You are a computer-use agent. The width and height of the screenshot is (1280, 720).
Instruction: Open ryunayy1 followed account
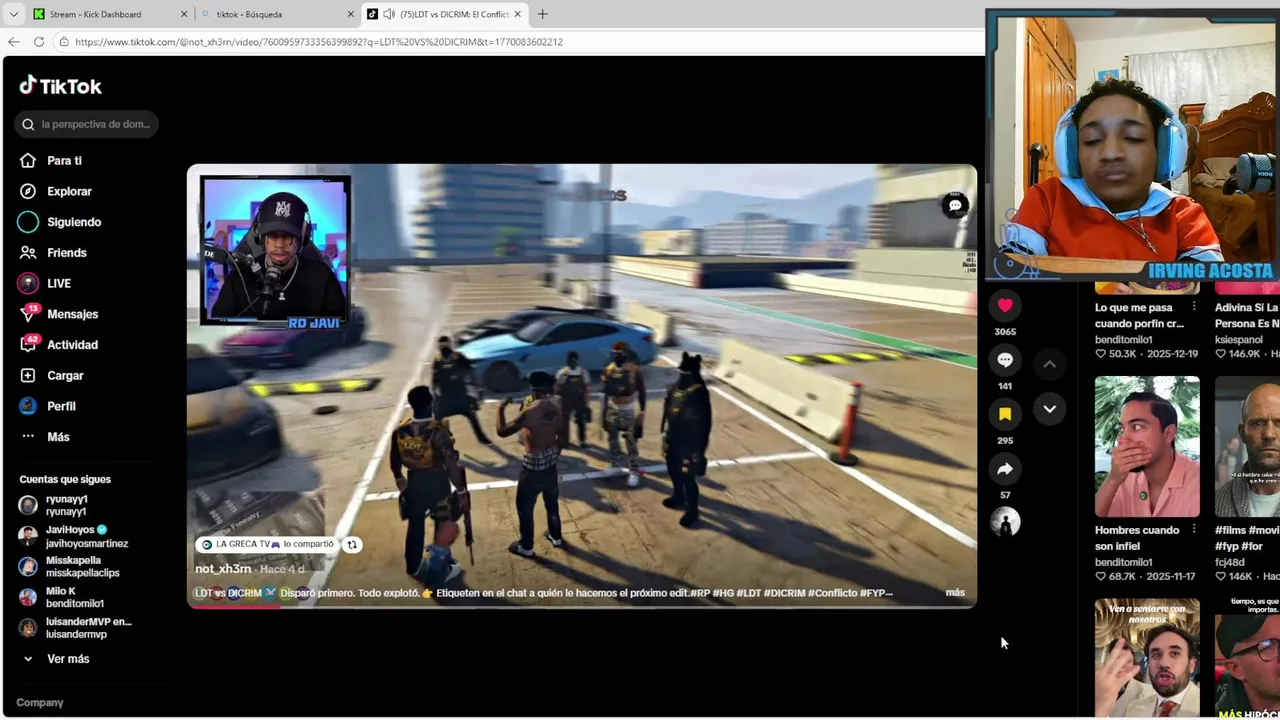click(x=66, y=505)
